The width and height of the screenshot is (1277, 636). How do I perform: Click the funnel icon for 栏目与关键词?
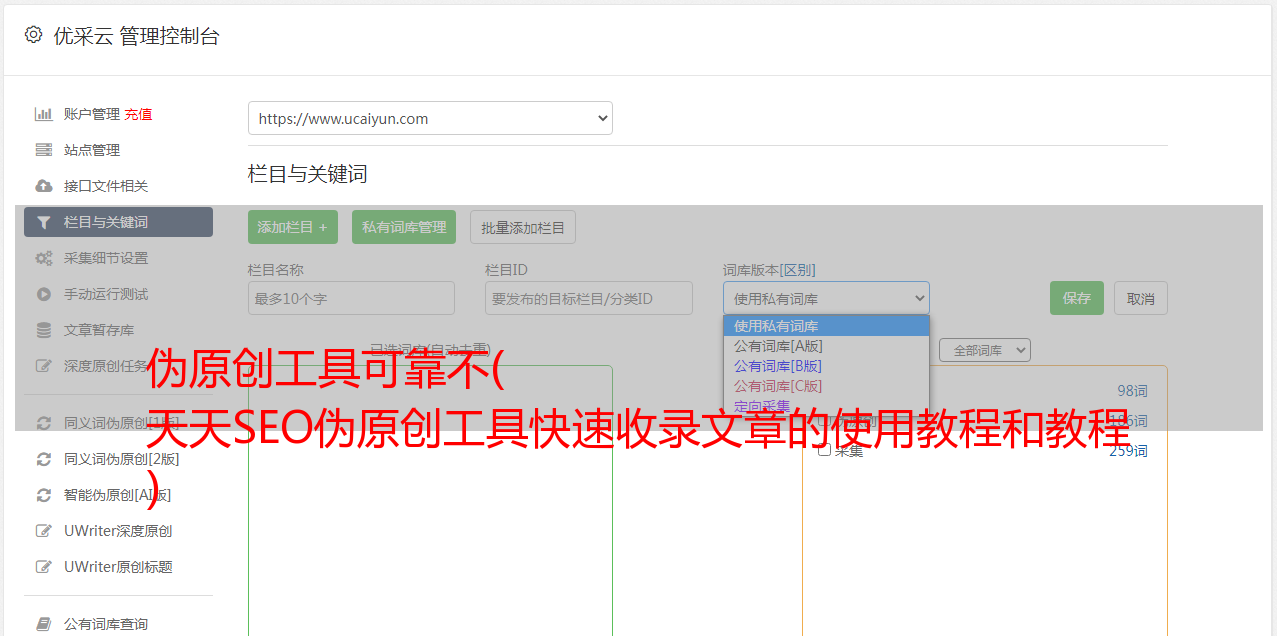(44, 222)
